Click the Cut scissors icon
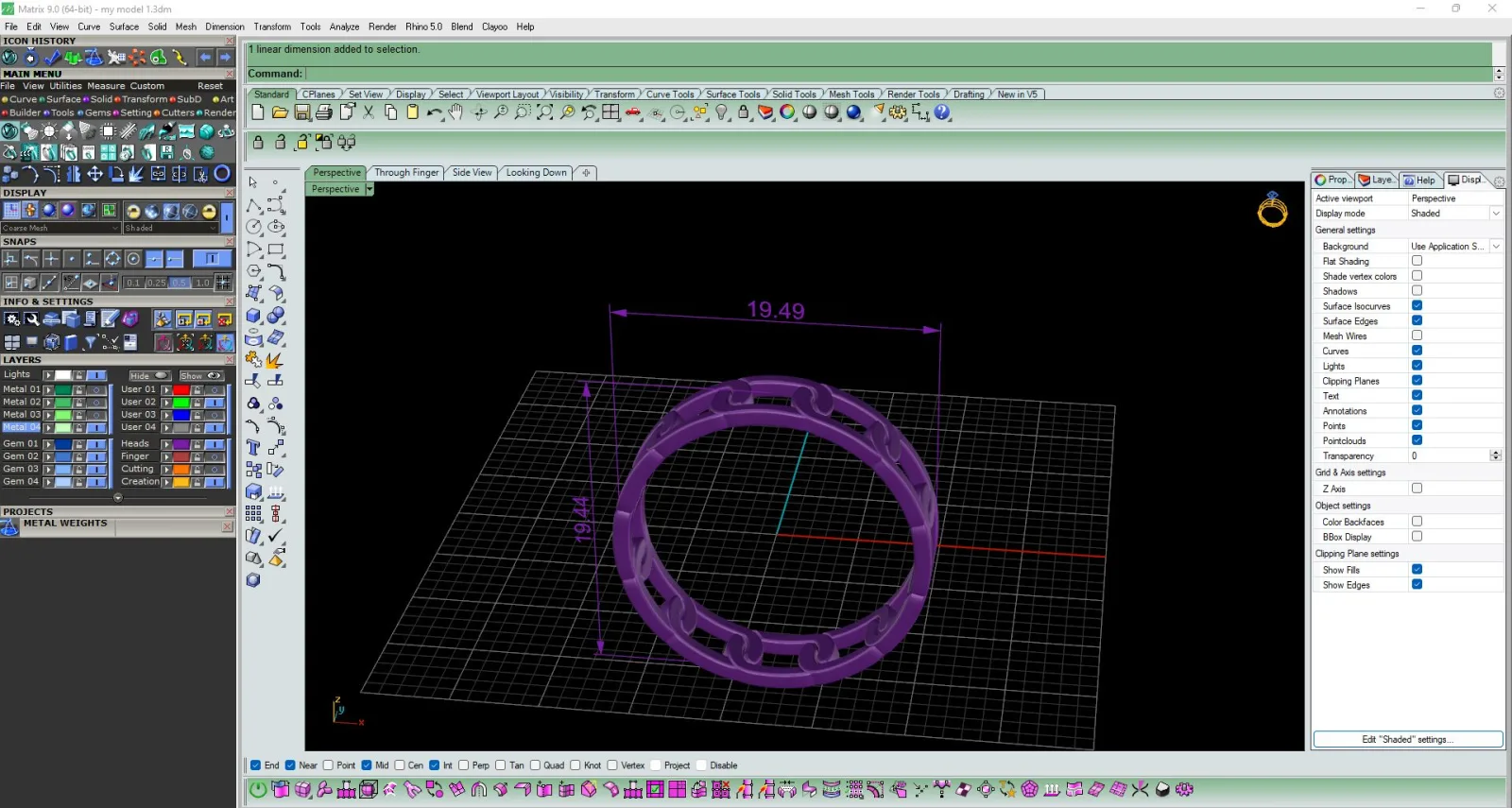This screenshot has height=808, width=1512. pyautogui.click(x=369, y=112)
